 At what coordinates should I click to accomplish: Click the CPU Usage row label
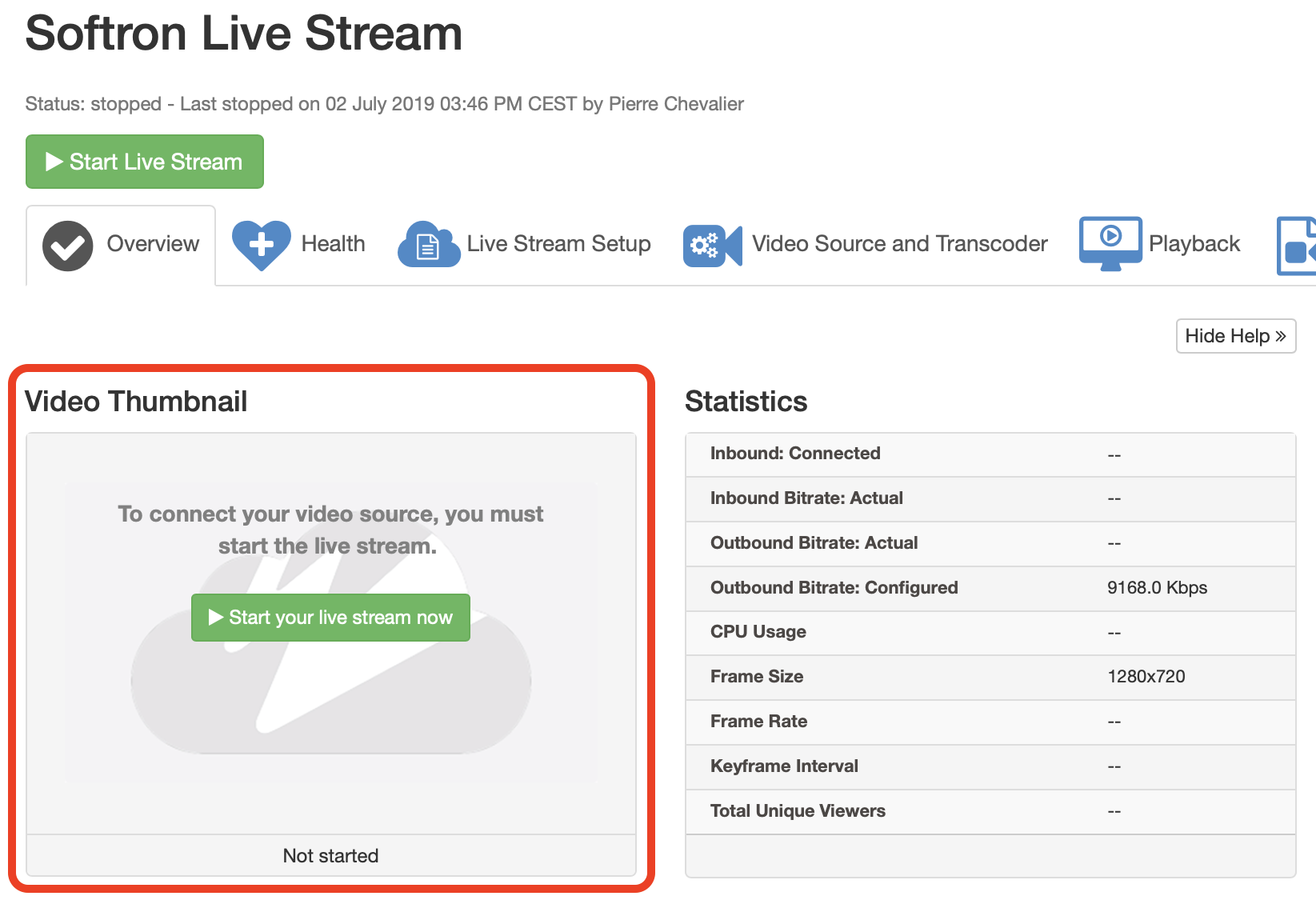[758, 632]
